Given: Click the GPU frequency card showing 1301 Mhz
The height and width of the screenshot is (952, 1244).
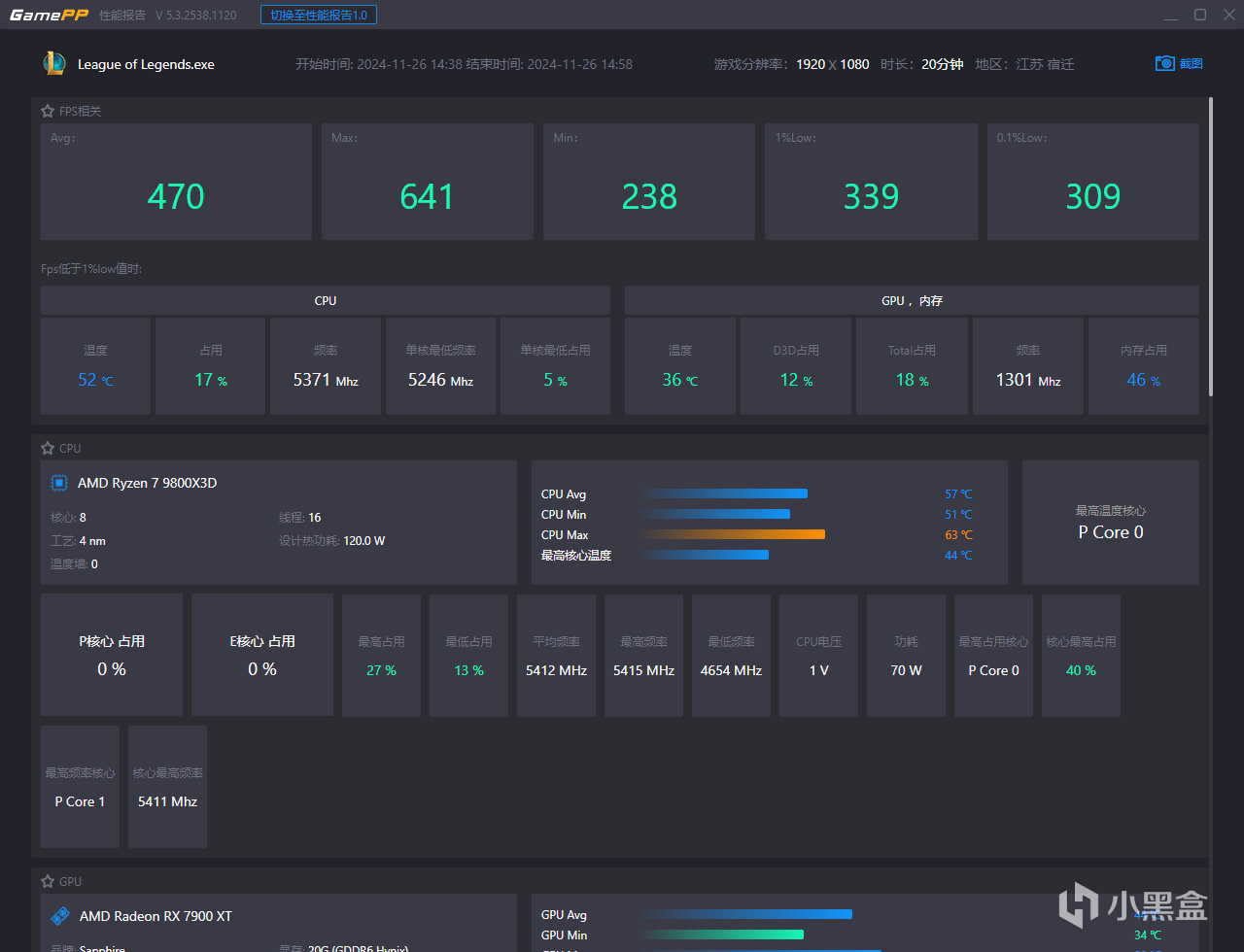Looking at the screenshot, I should pos(1028,366).
